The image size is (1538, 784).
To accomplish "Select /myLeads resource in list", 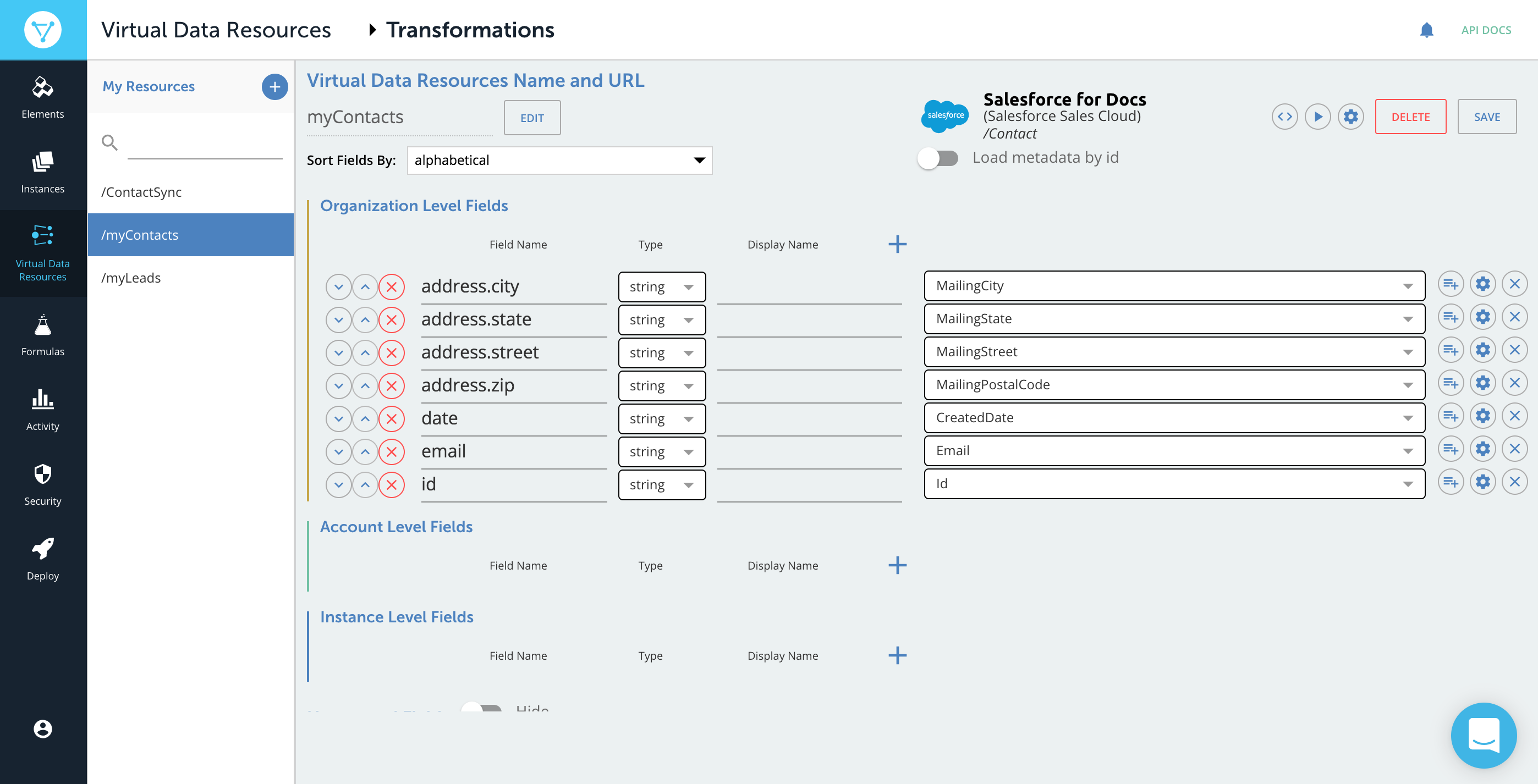I will pos(131,278).
